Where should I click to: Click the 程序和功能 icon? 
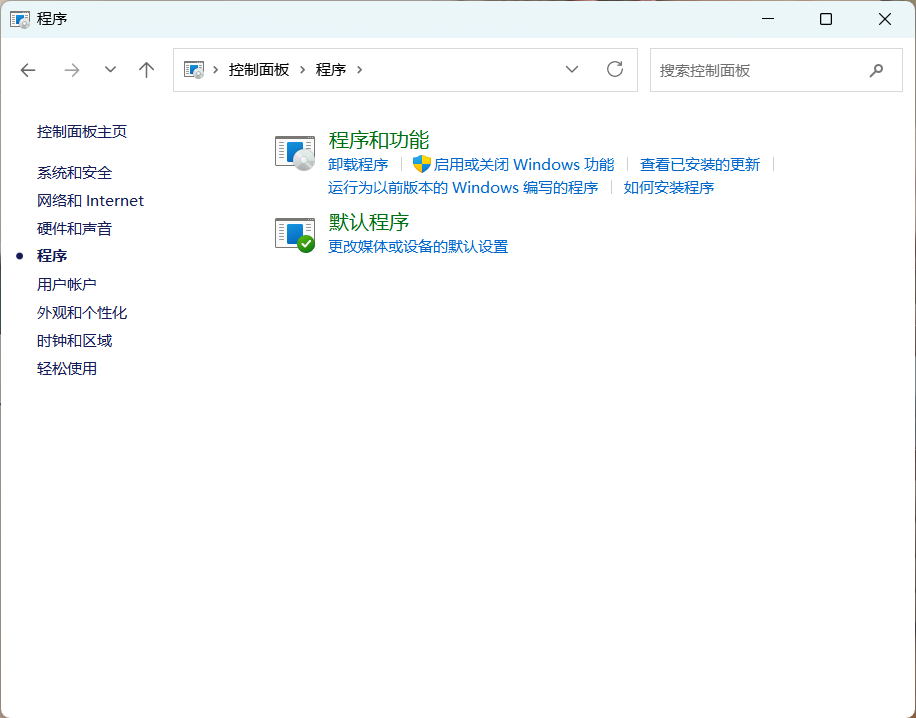(295, 153)
